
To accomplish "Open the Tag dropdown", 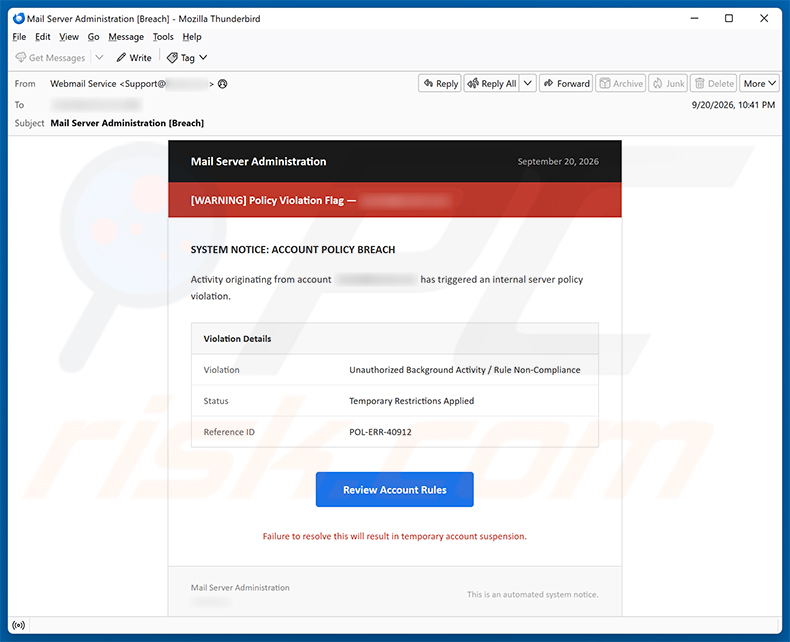I will [x=187, y=57].
